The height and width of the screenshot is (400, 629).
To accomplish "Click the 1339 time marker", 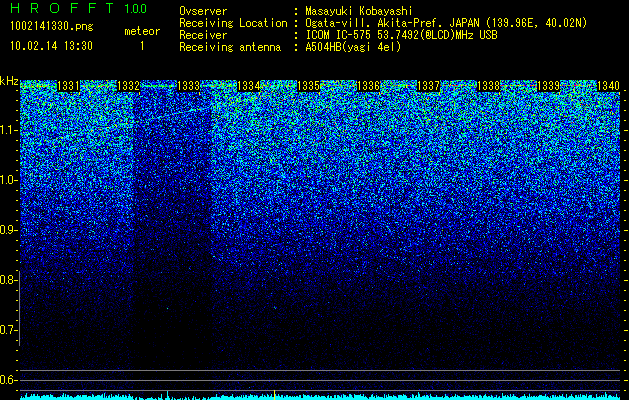I will point(548,86).
